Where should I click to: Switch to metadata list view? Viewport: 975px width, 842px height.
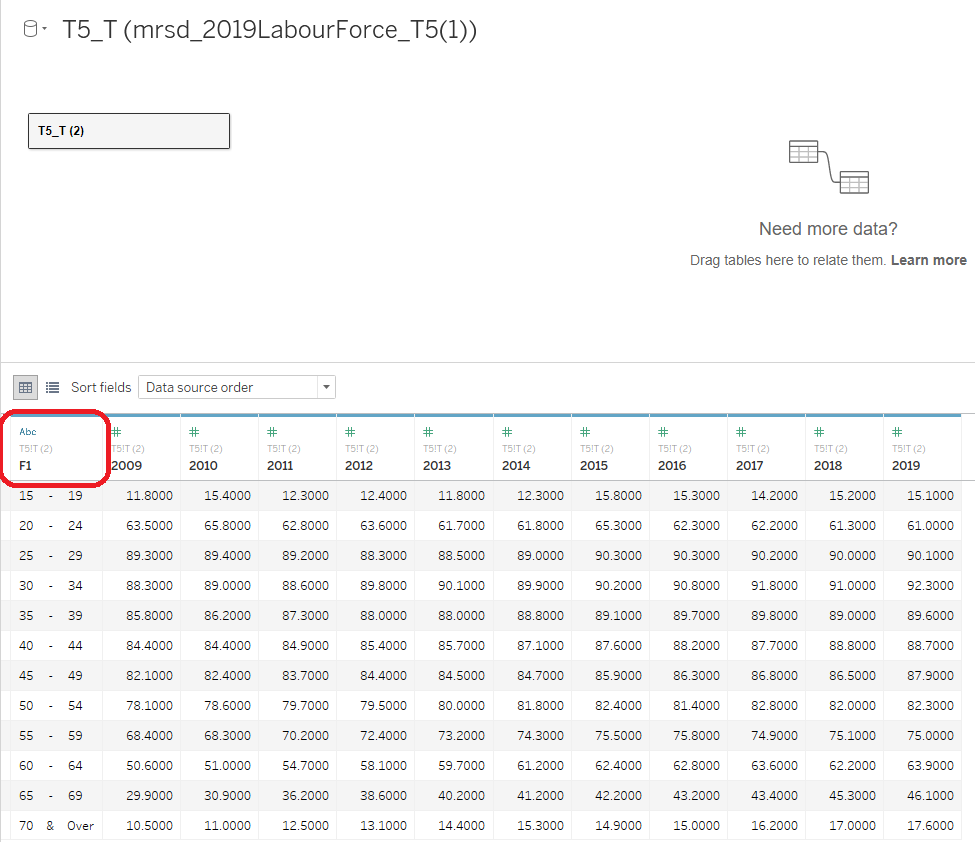[x=52, y=387]
